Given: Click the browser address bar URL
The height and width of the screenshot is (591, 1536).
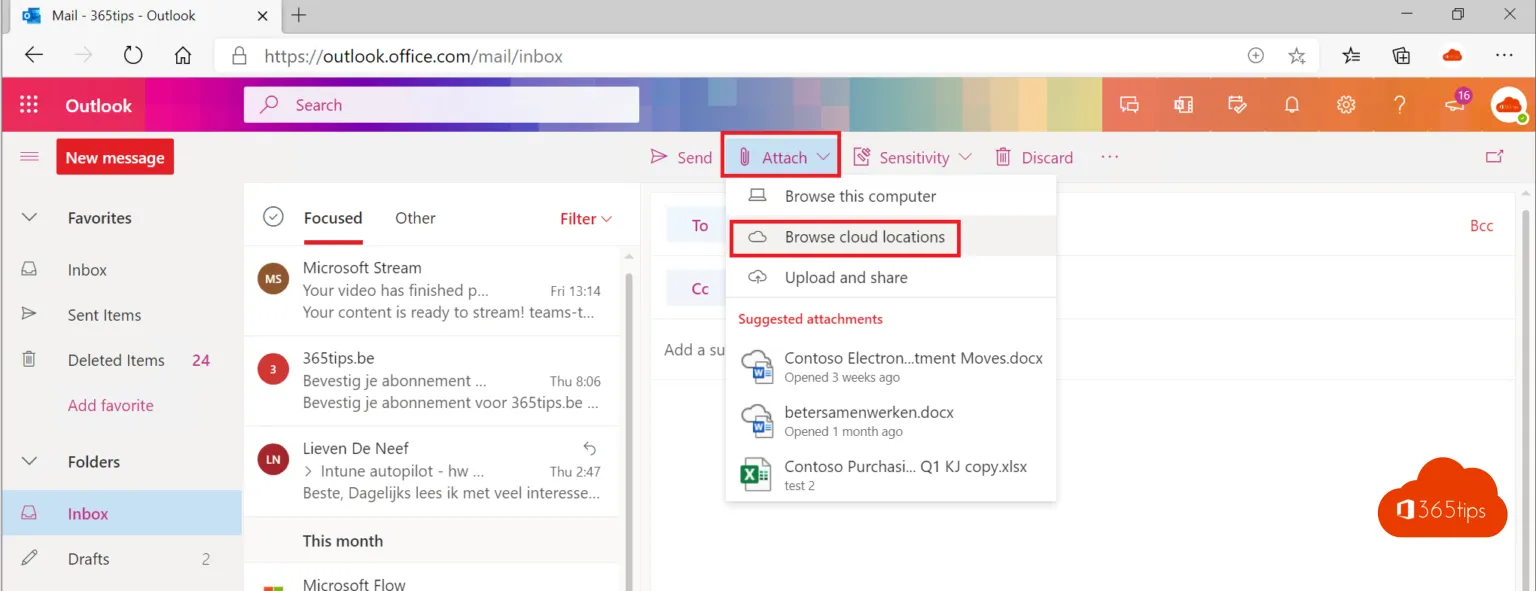Looking at the screenshot, I should [x=413, y=56].
